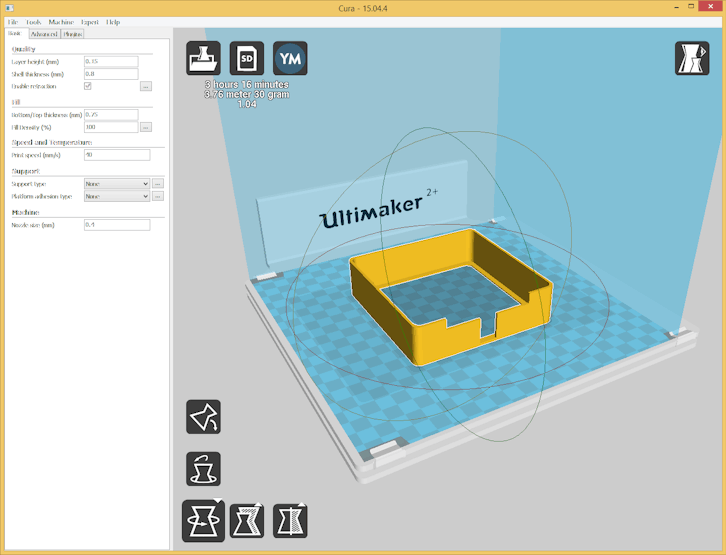Click the Fill Density input field

[111, 127]
